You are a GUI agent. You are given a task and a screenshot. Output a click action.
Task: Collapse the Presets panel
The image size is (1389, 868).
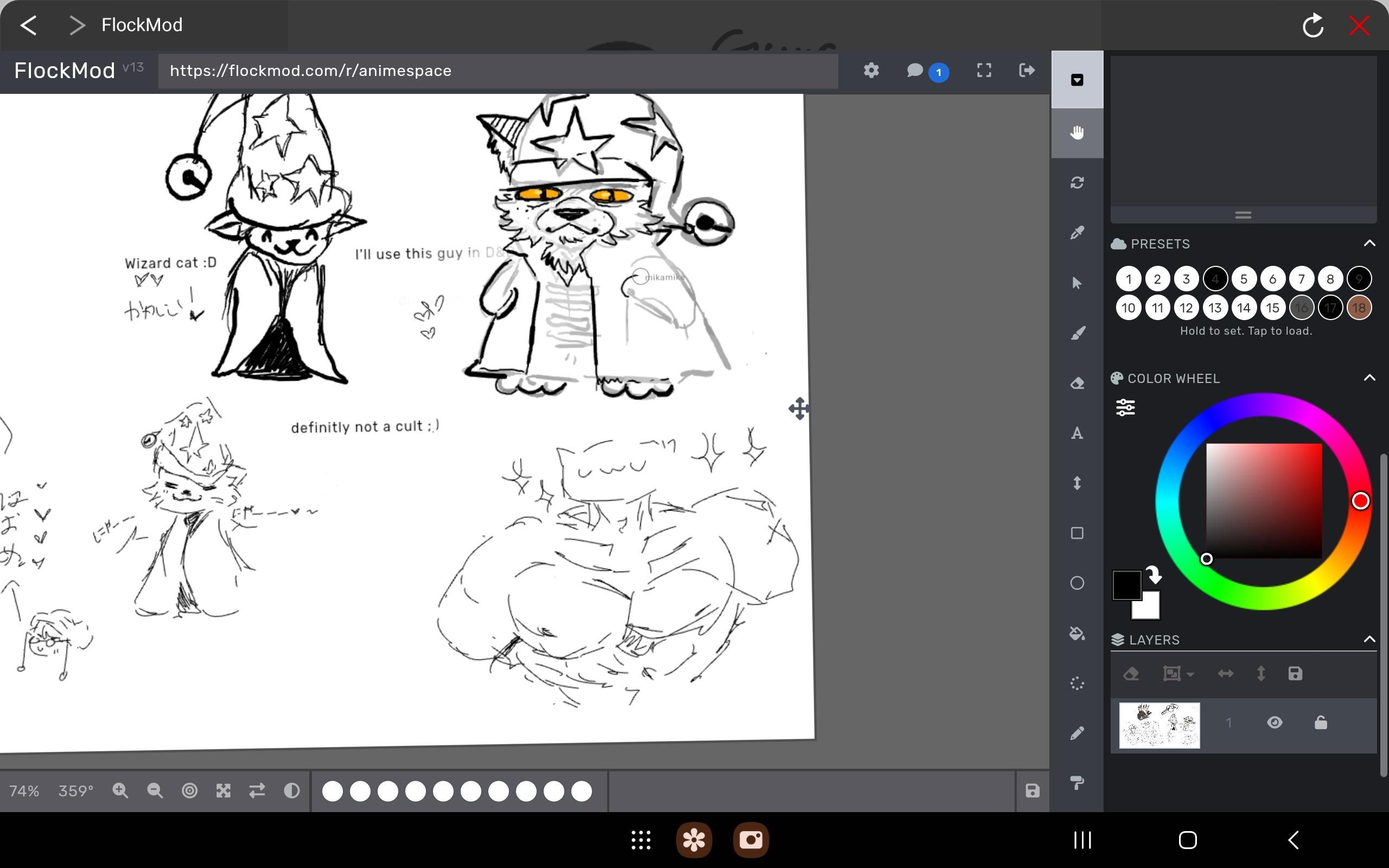pos(1369,244)
